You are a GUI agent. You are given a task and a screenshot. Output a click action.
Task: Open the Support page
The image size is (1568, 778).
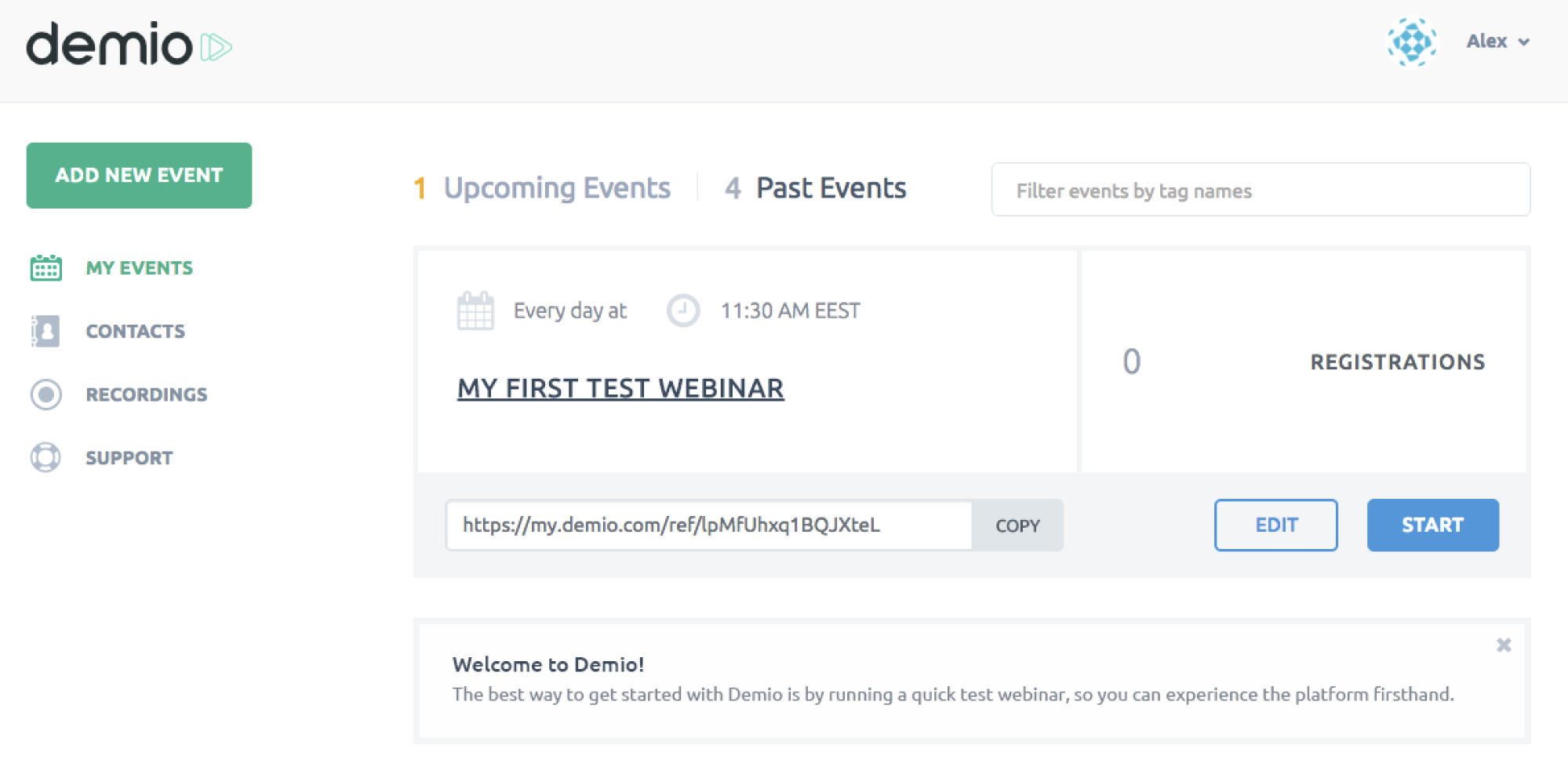(129, 458)
